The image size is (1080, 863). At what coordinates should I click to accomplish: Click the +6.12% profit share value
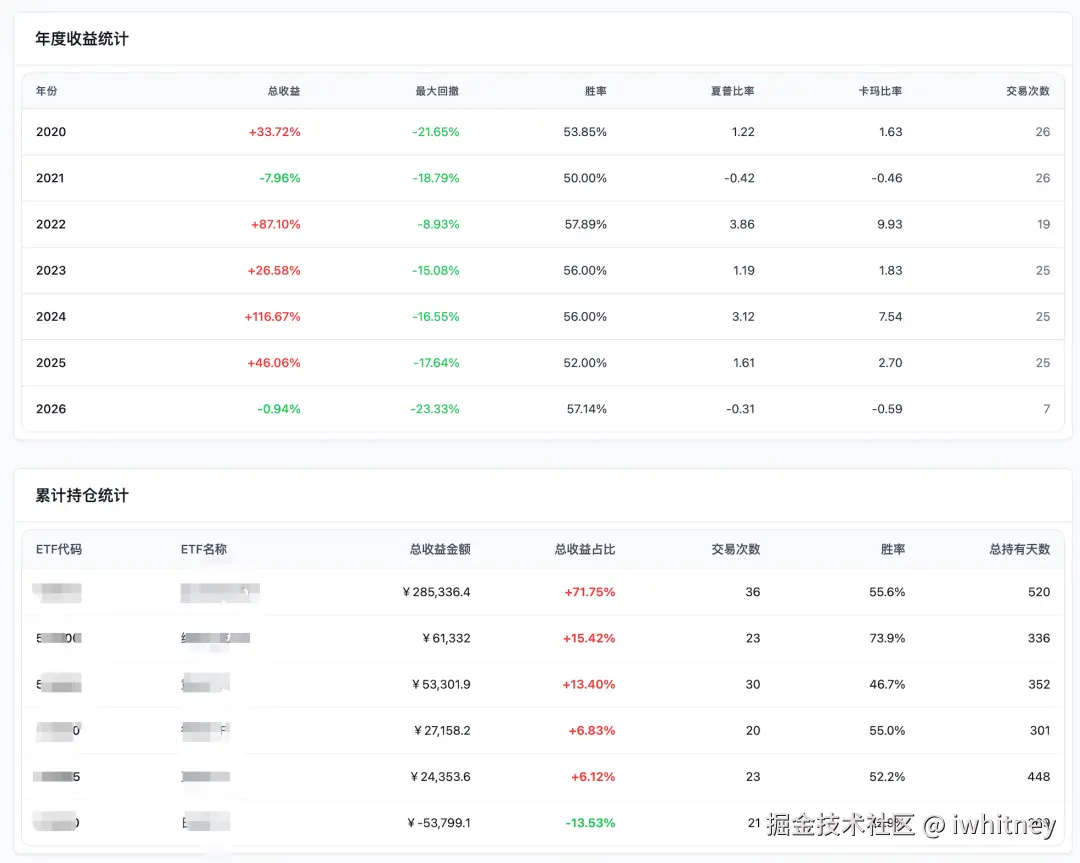pyautogui.click(x=593, y=776)
